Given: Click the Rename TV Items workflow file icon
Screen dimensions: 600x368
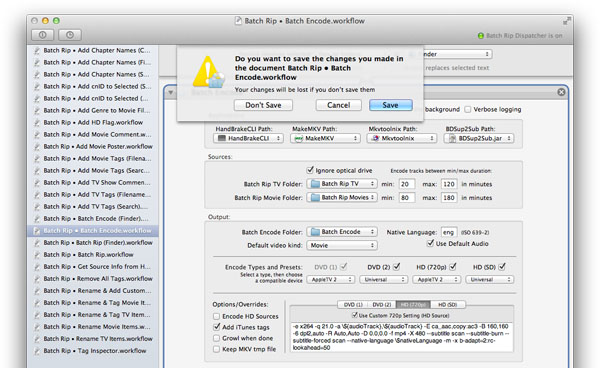Looking at the screenshot, I should click(37, 339).
